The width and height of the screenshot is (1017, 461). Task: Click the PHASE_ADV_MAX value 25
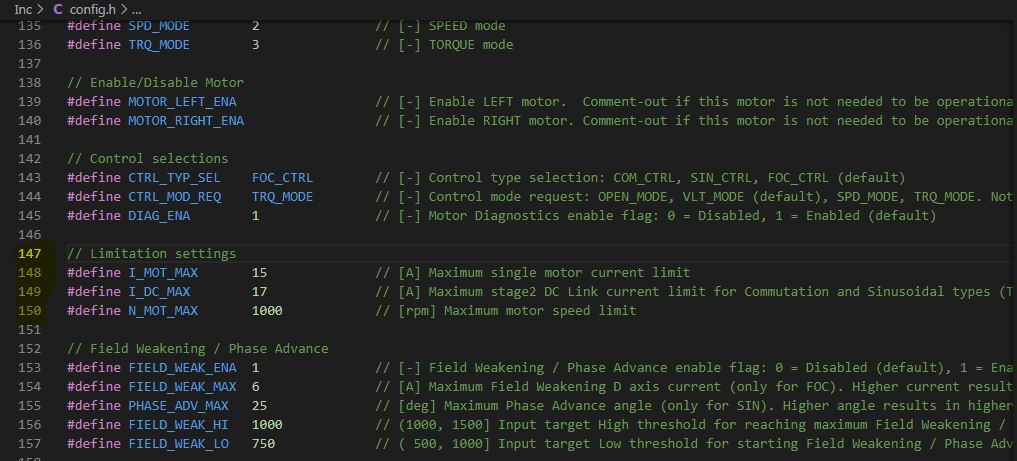coord(259,406)
